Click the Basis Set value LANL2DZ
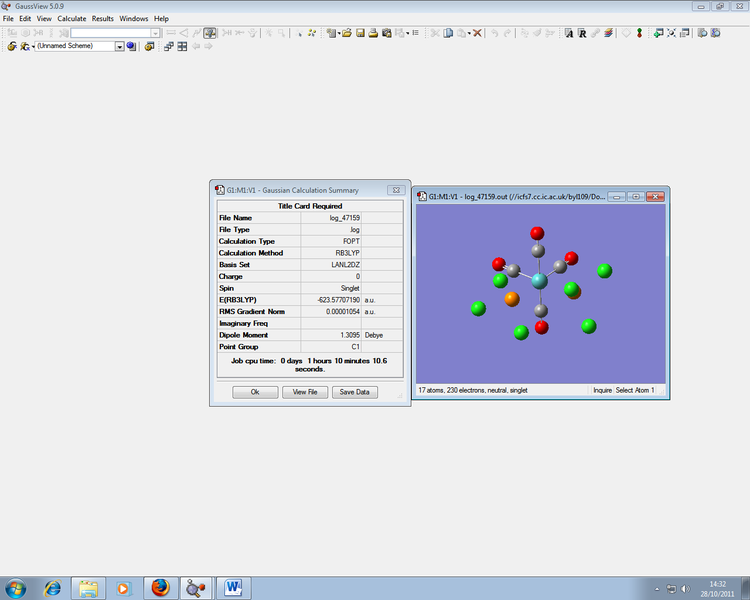The image size is (750, 600). pos(345,265)
